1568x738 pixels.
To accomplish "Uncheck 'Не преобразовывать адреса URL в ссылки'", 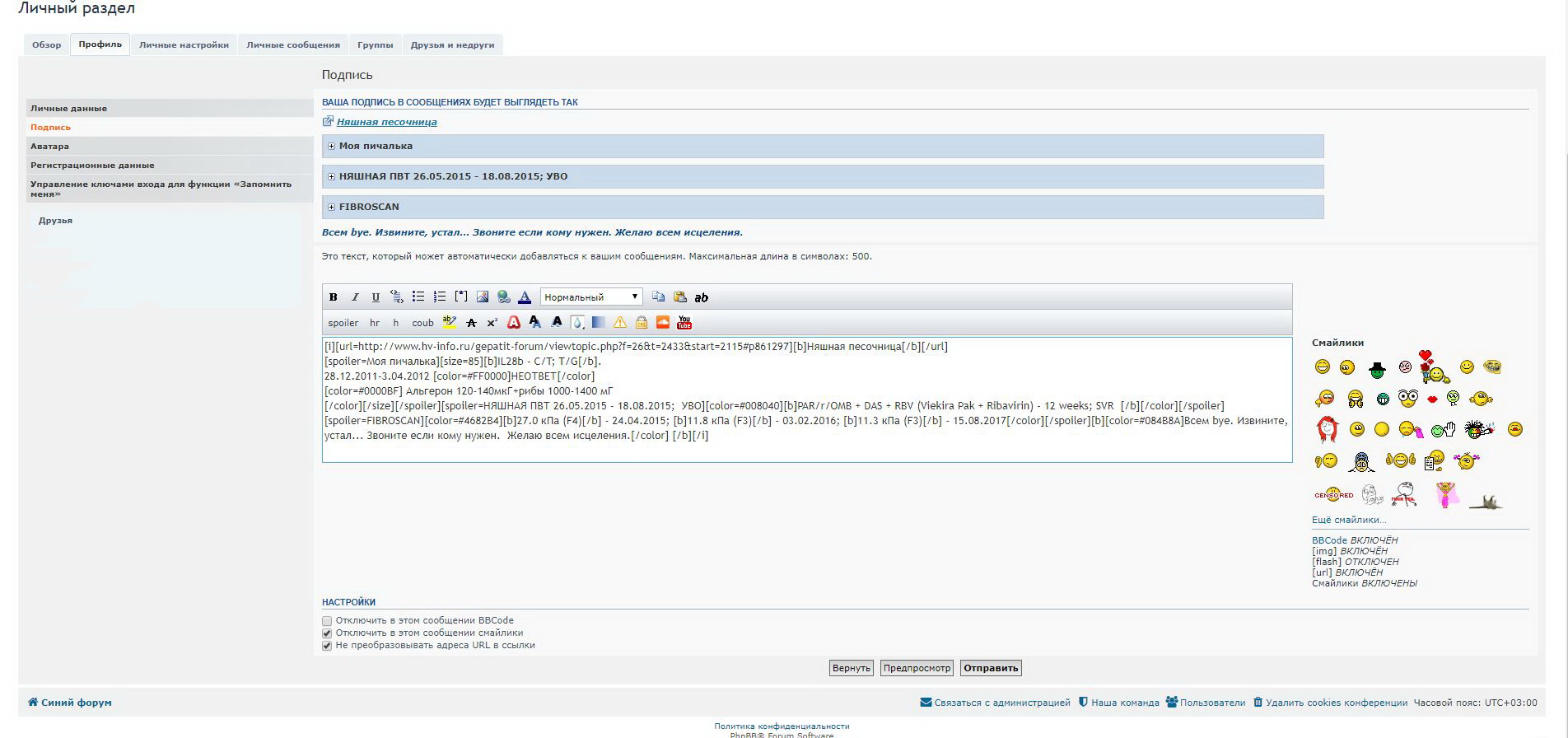I will coord(327,646).
